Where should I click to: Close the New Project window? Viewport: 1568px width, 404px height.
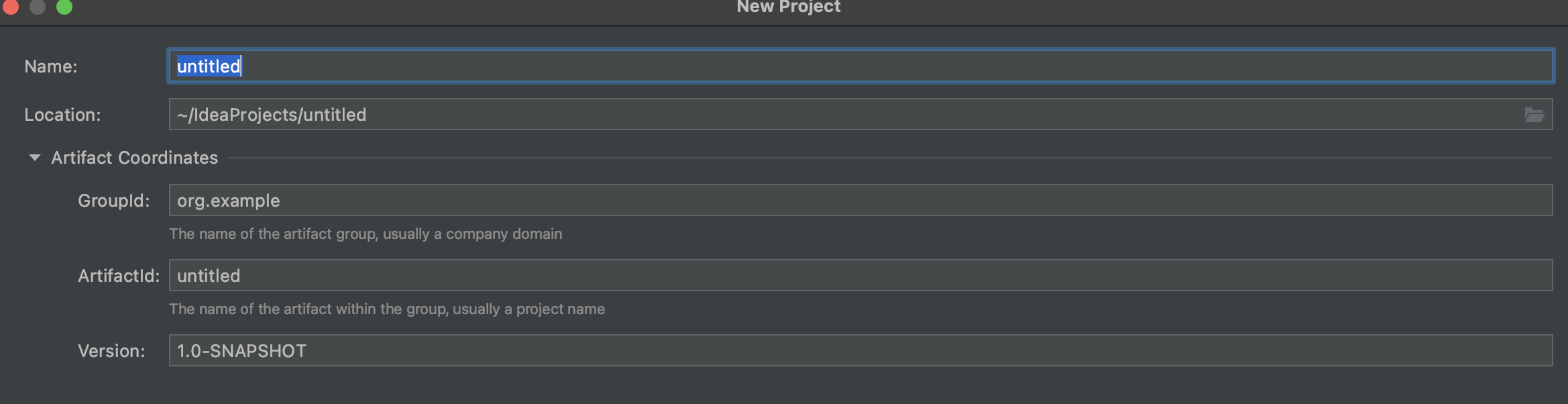coord(11,7)
